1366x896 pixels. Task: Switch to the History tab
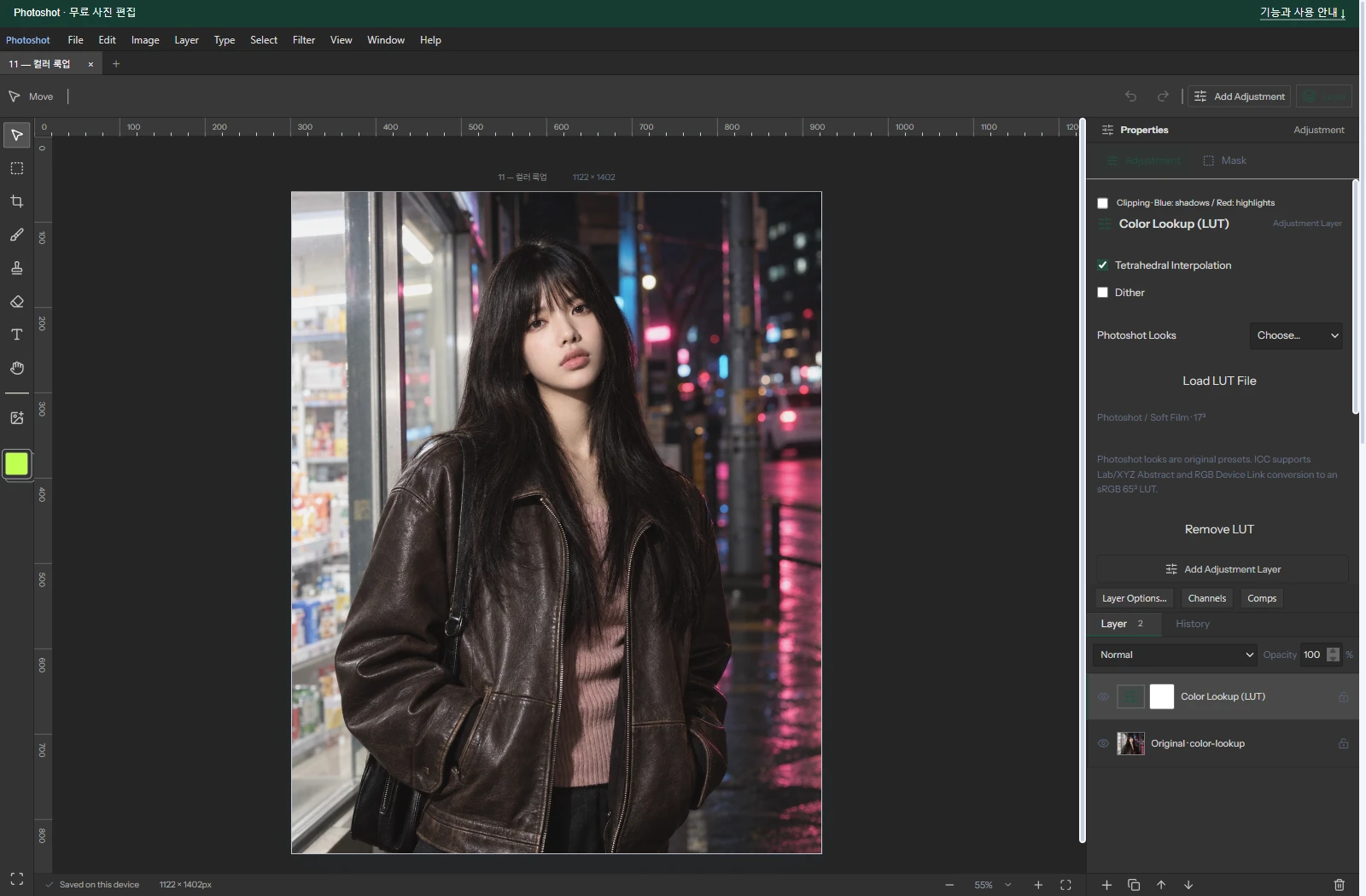[x=1193, y=624]
